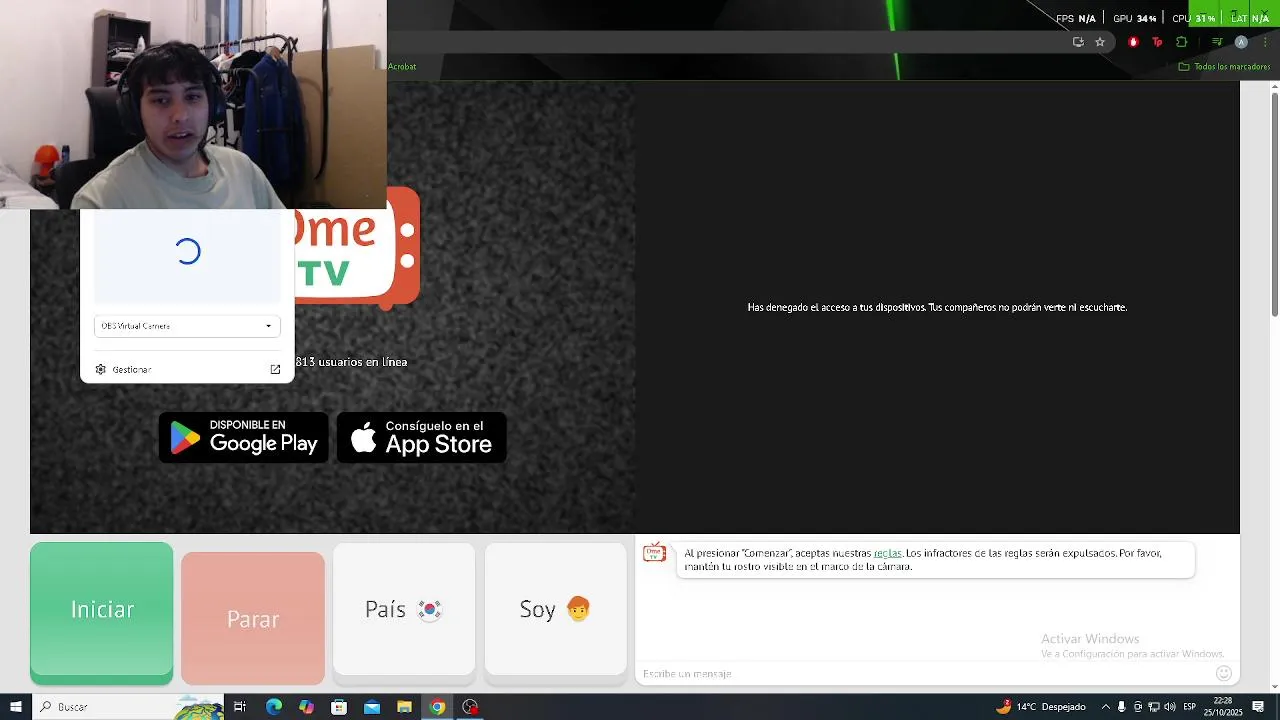The image size is (1280, 720).
Task: Click the Buscar taskbar search box
Action: pos(130,707)
